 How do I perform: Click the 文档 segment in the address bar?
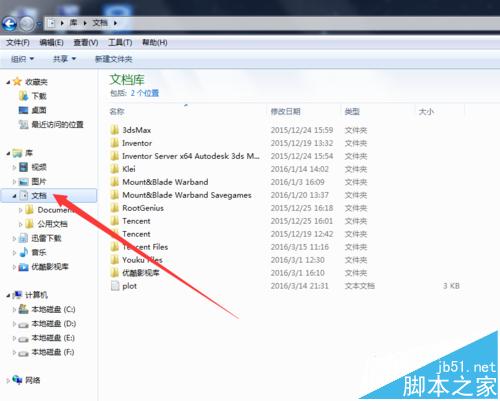[100, 23]
